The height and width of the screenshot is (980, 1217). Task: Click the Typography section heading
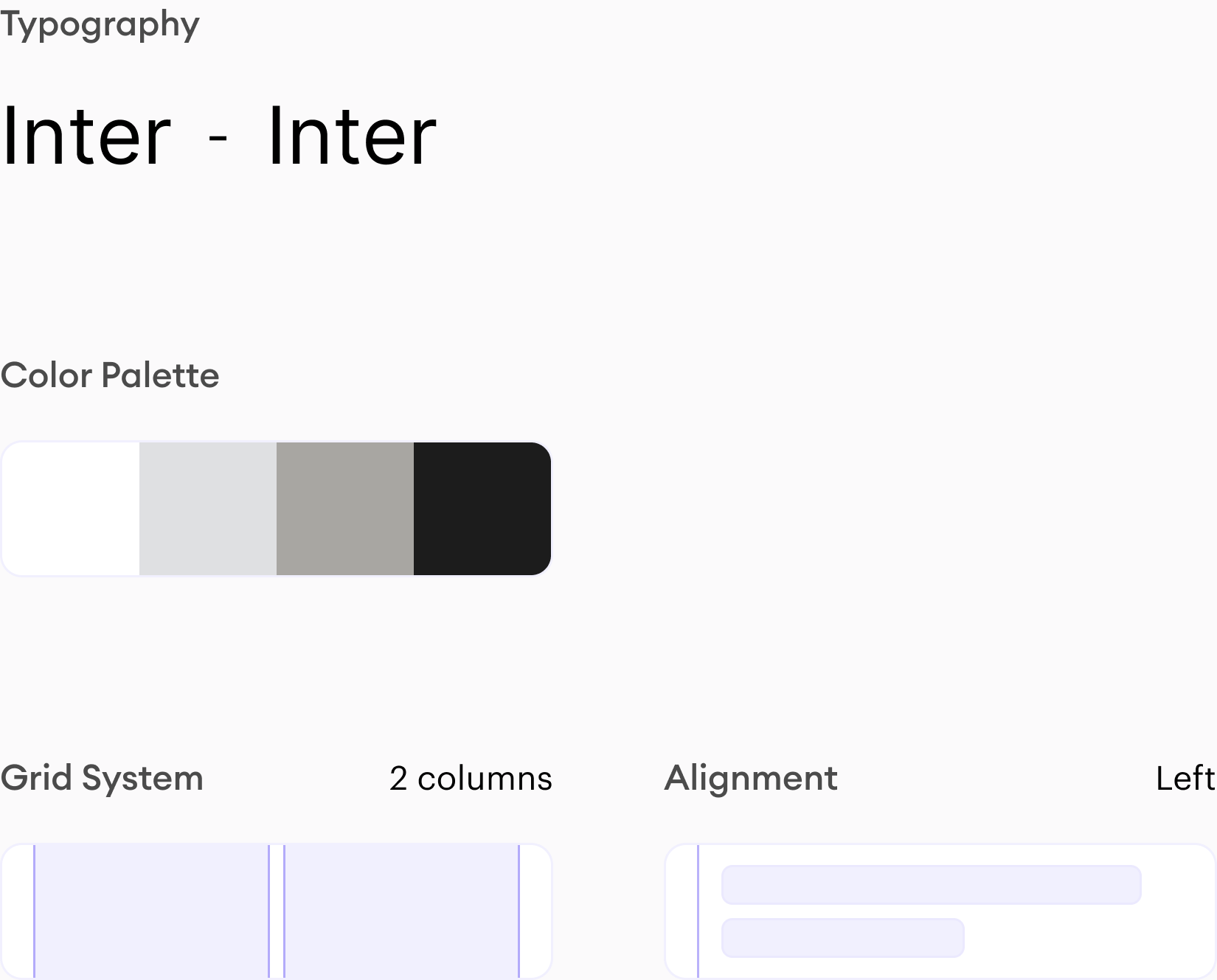tap(100, 25)
